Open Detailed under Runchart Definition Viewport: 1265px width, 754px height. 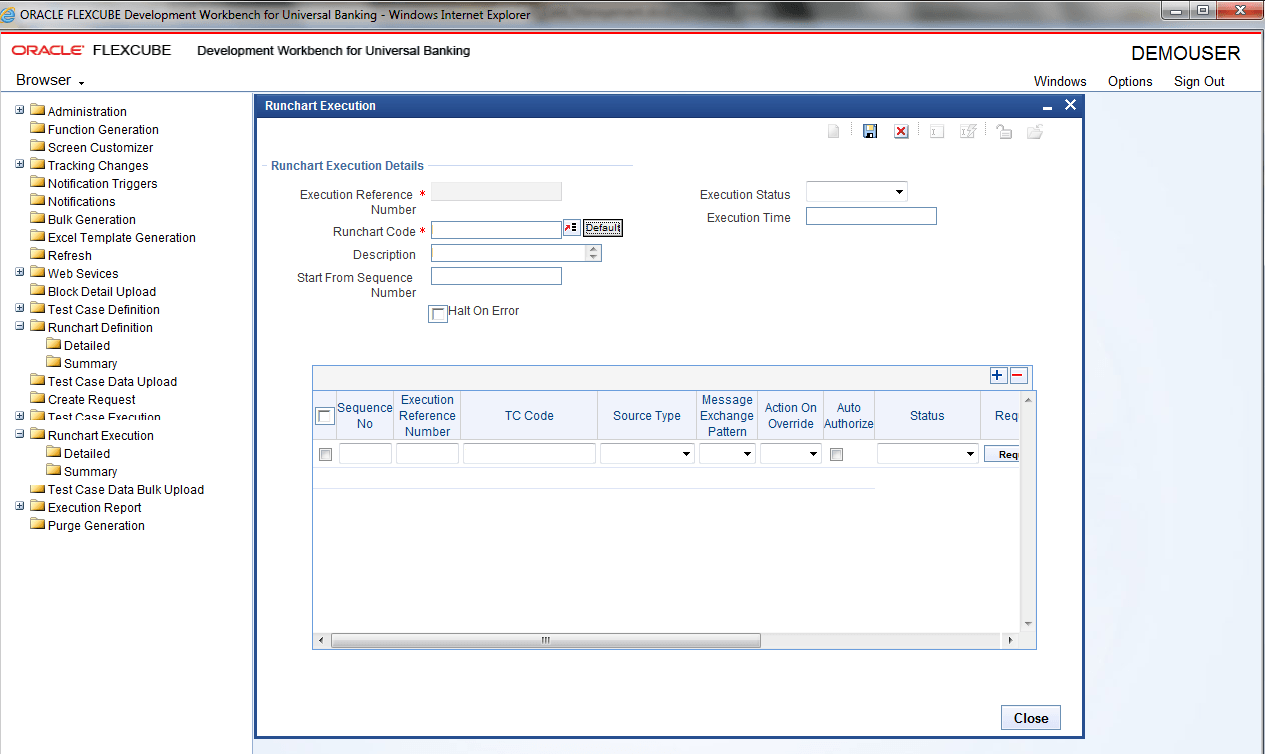pyautogui.click(x=87, y=345)
